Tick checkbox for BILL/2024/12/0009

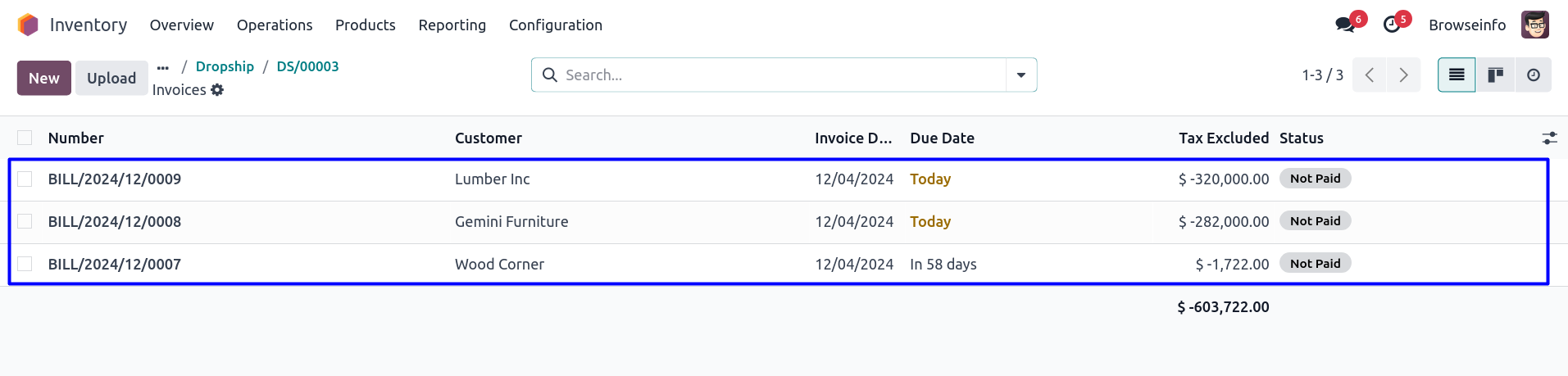tap(25, 179)
